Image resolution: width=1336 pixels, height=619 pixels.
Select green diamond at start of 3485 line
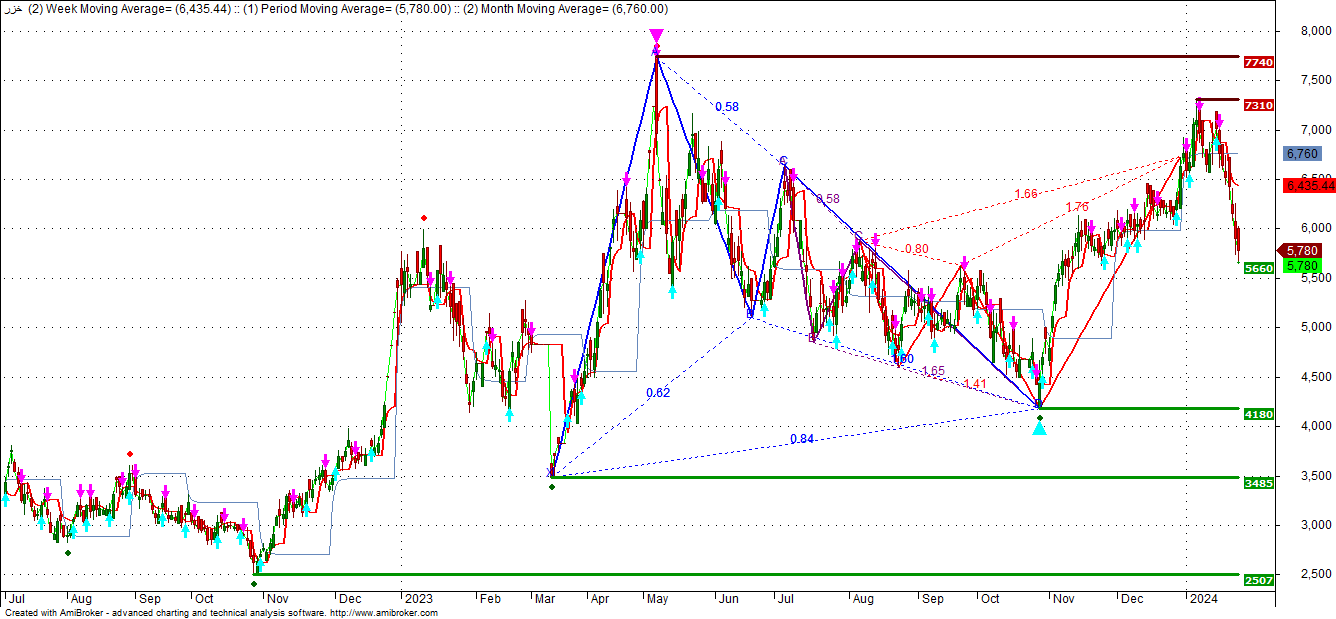[552, 486]
